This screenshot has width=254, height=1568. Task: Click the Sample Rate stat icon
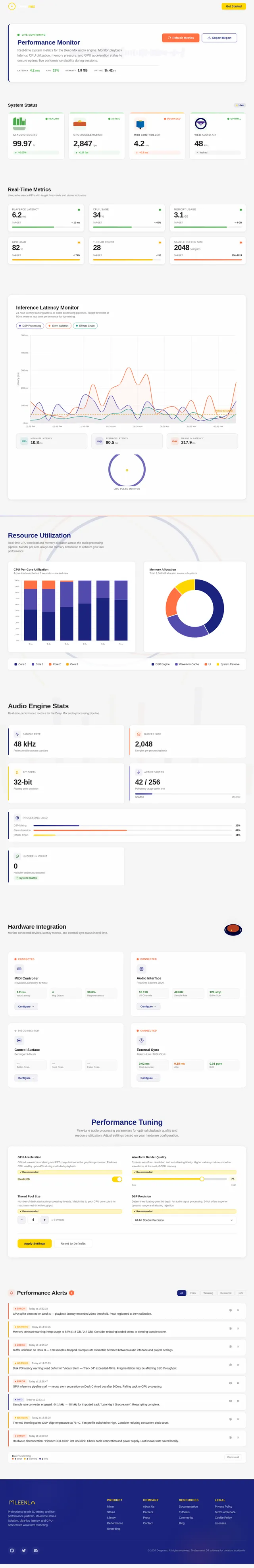(17, 734)
